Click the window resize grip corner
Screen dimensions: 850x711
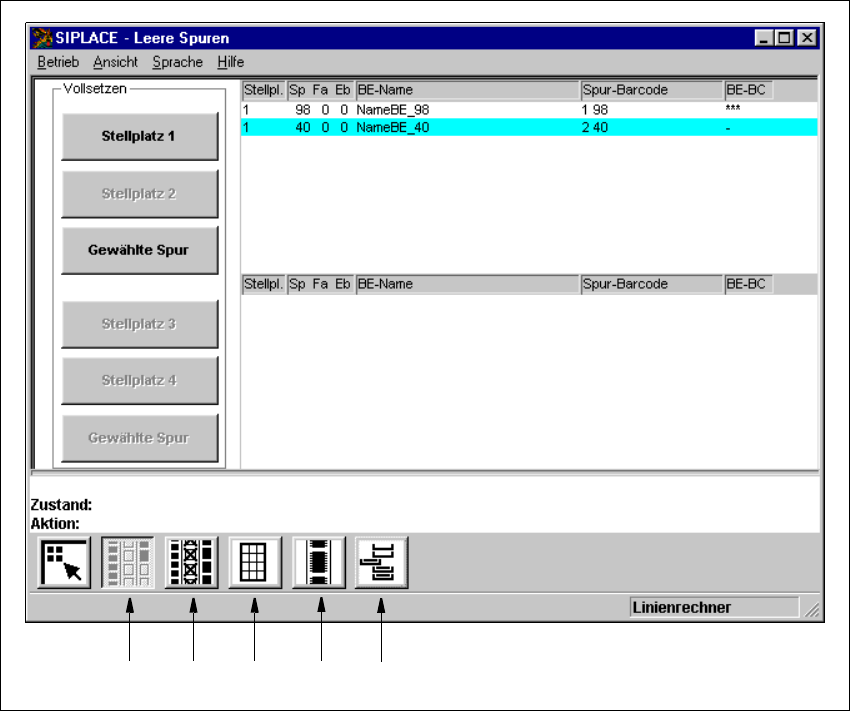pyautogui.click(x=812, y=610)
